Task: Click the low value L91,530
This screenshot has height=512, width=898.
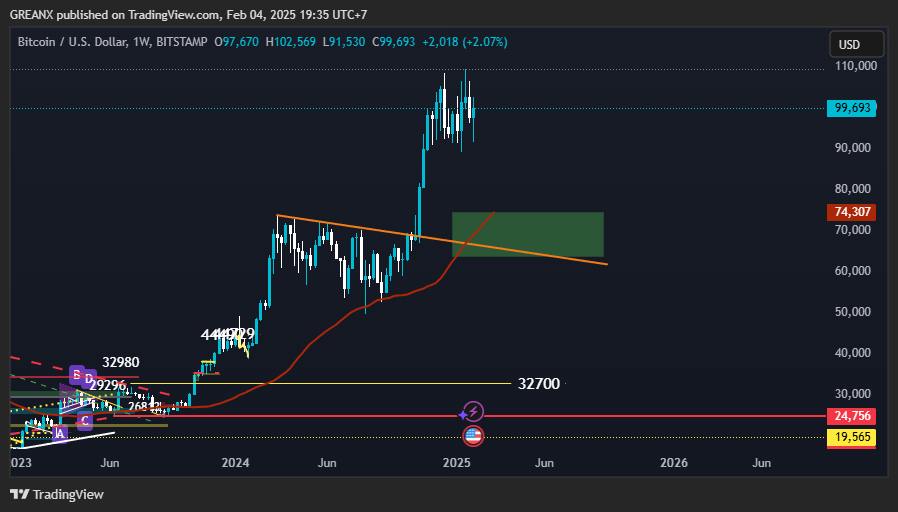Action: point(344,42)
